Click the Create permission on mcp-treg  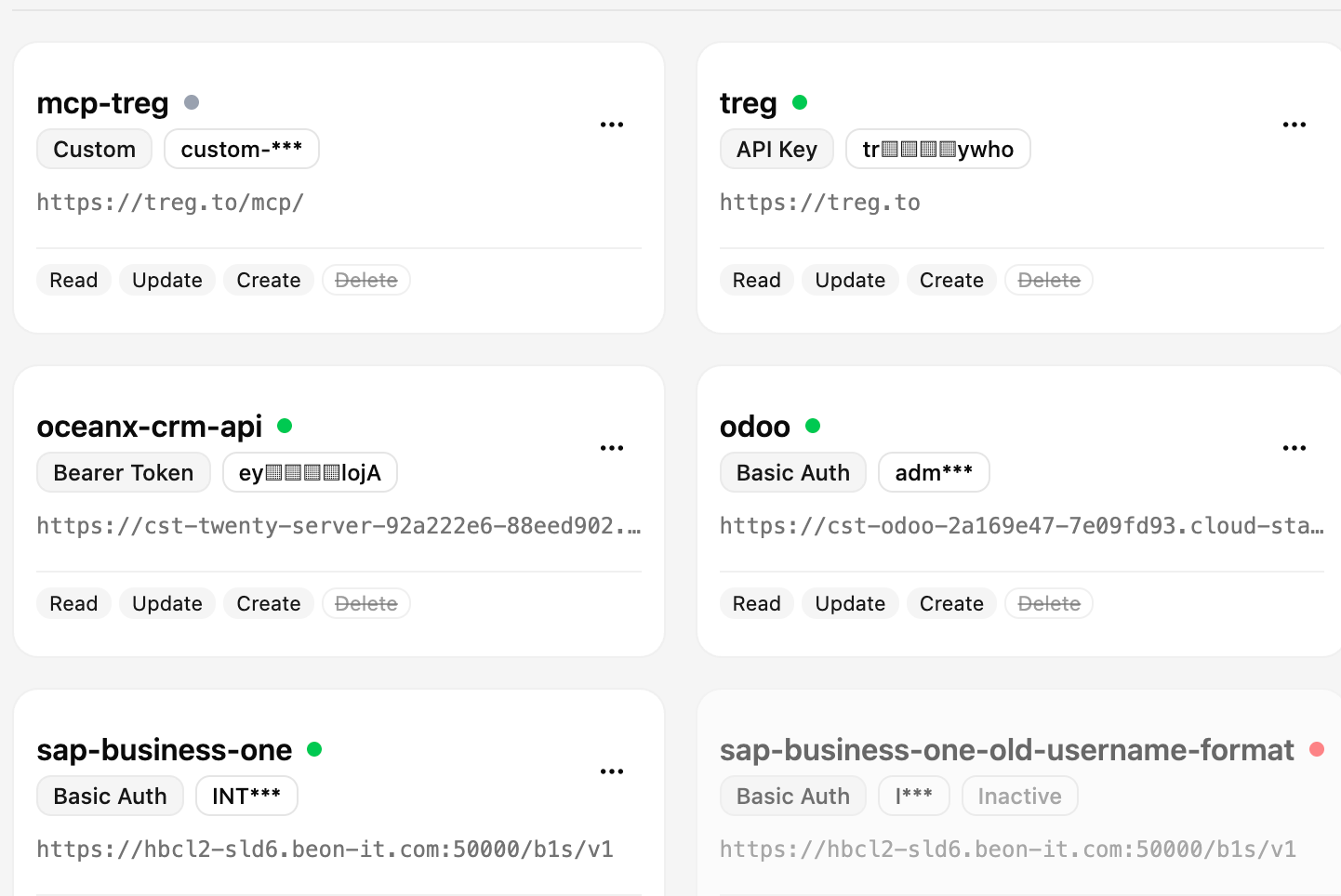coord(269,280)
